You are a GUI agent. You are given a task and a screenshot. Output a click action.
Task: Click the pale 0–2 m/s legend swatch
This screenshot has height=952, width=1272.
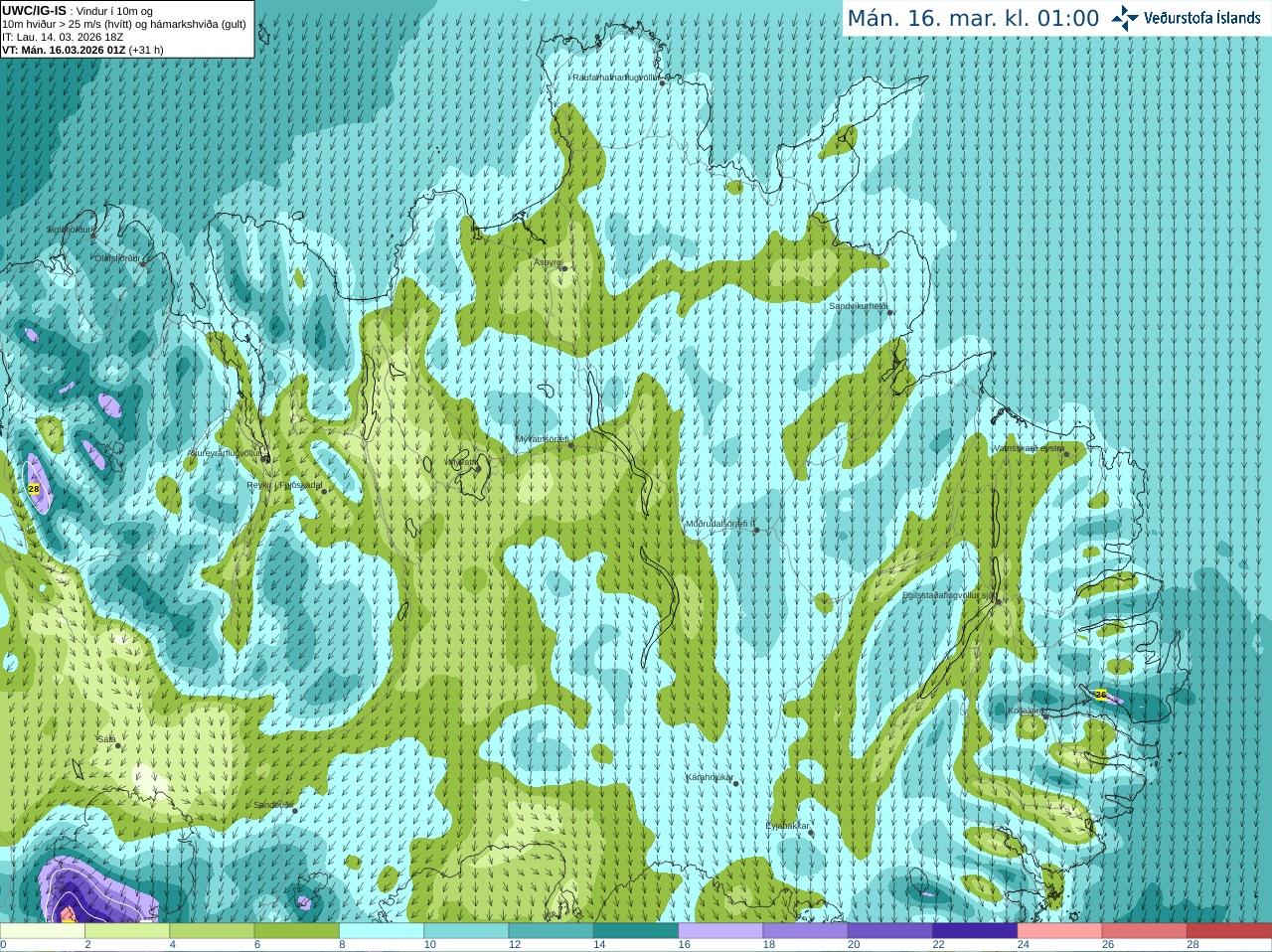coord(43,931)
